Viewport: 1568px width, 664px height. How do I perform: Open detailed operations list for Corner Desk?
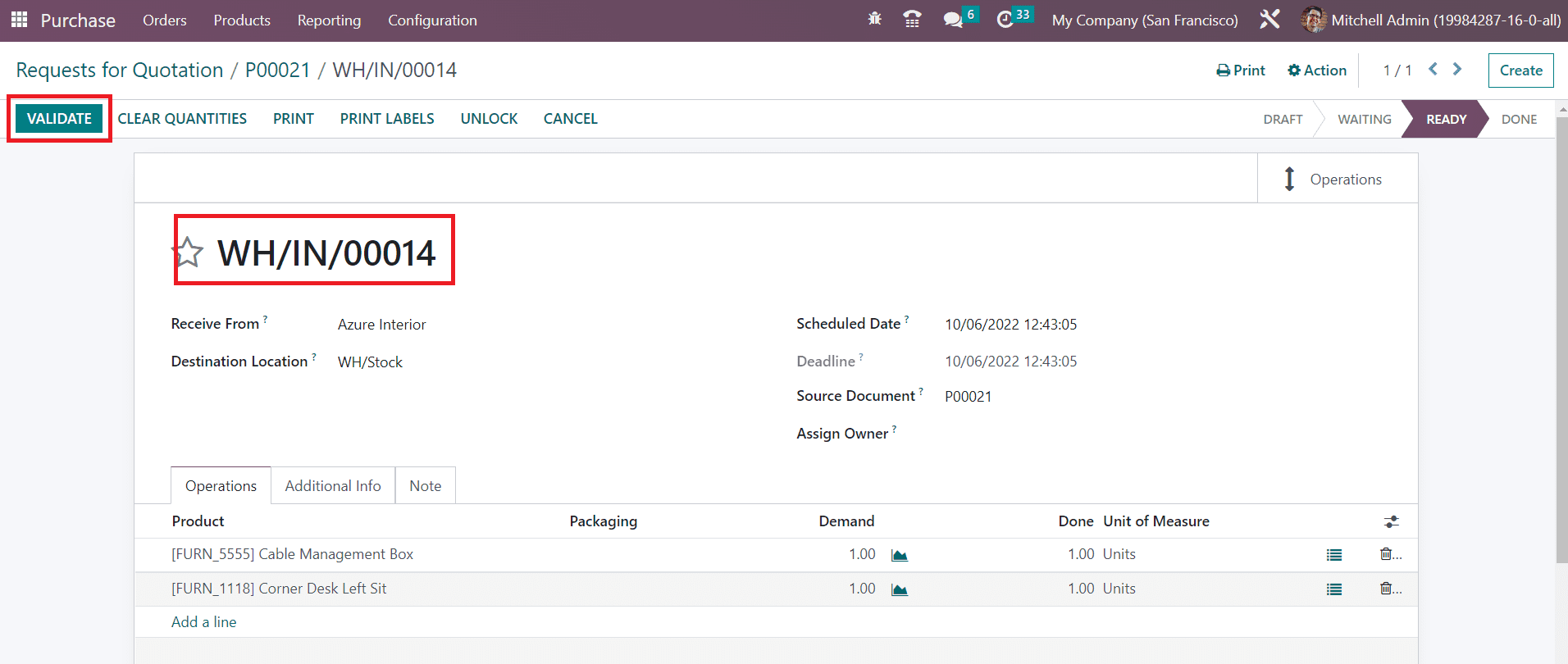(1334, 589)
